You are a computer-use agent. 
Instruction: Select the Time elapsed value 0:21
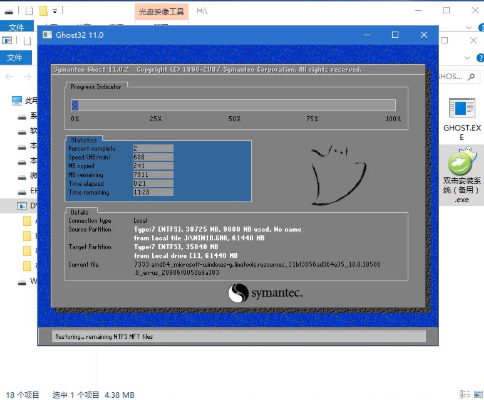click(x=153, y=183)
